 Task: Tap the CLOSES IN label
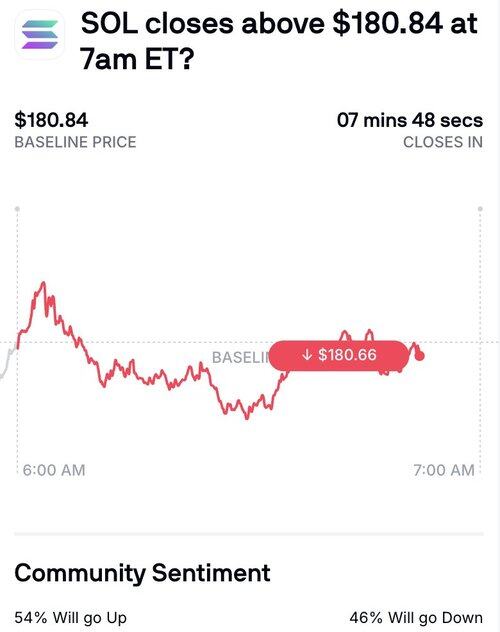click(x=443, y=142)
